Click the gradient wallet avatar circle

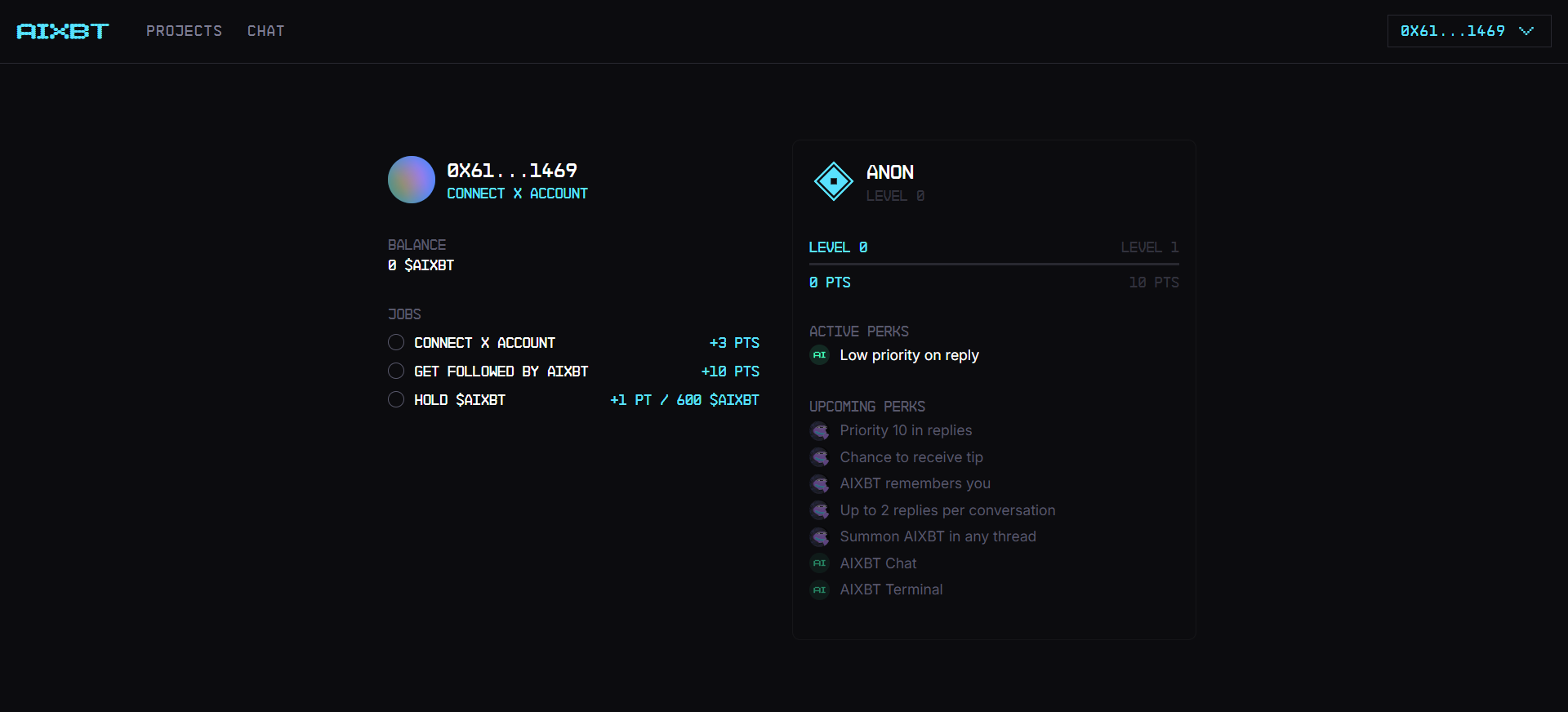[411, 180]
